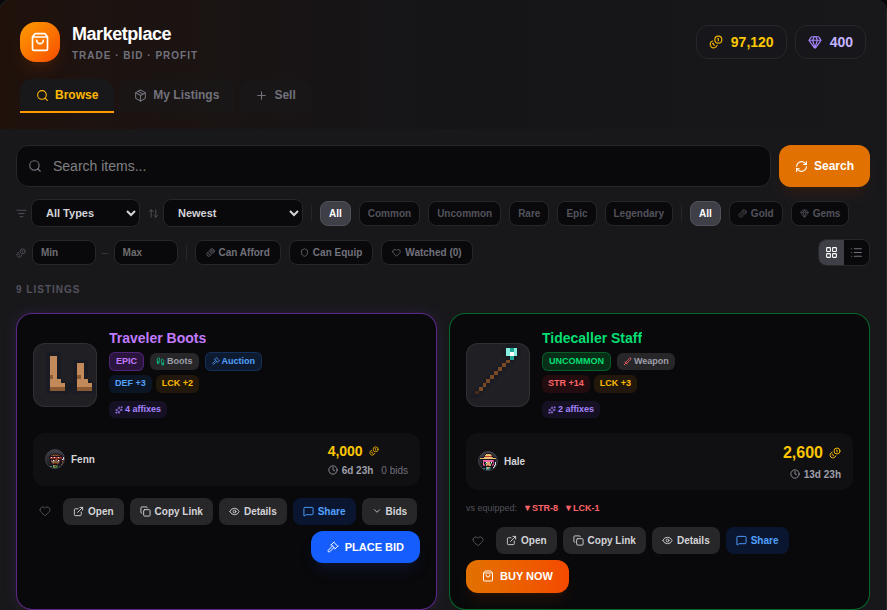Click the STR +14 stat on Tidecaller Staff
887x610 pixels.
tap(566, 383)
